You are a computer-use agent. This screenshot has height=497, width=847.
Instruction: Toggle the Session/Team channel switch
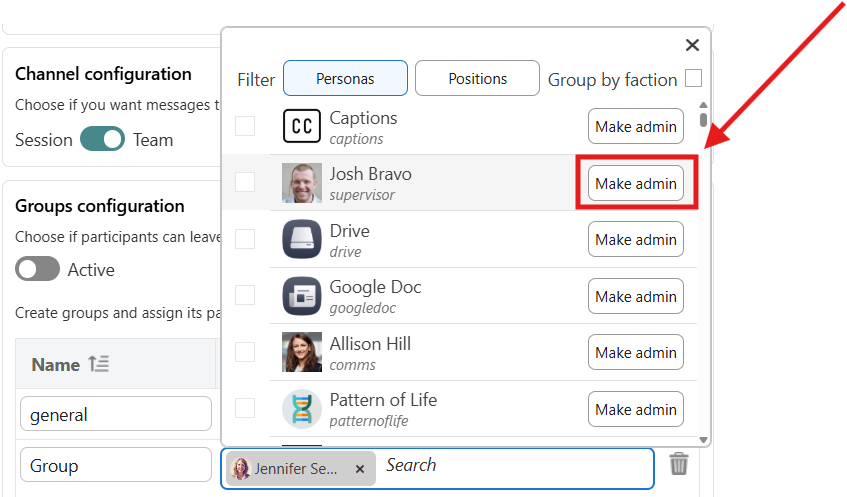pos(102,140)
